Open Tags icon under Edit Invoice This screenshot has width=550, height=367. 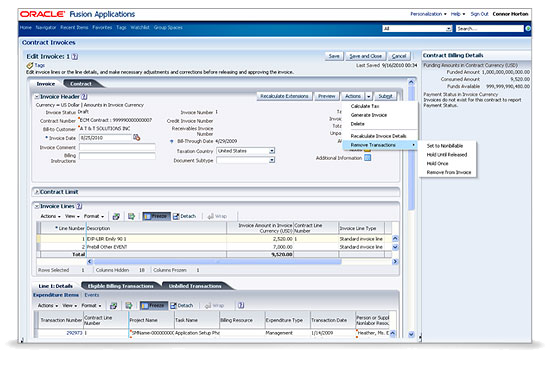(x=30, y=65)
